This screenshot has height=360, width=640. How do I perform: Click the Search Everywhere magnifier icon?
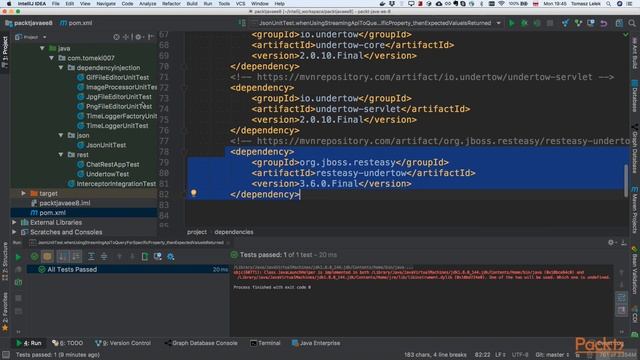632,23
